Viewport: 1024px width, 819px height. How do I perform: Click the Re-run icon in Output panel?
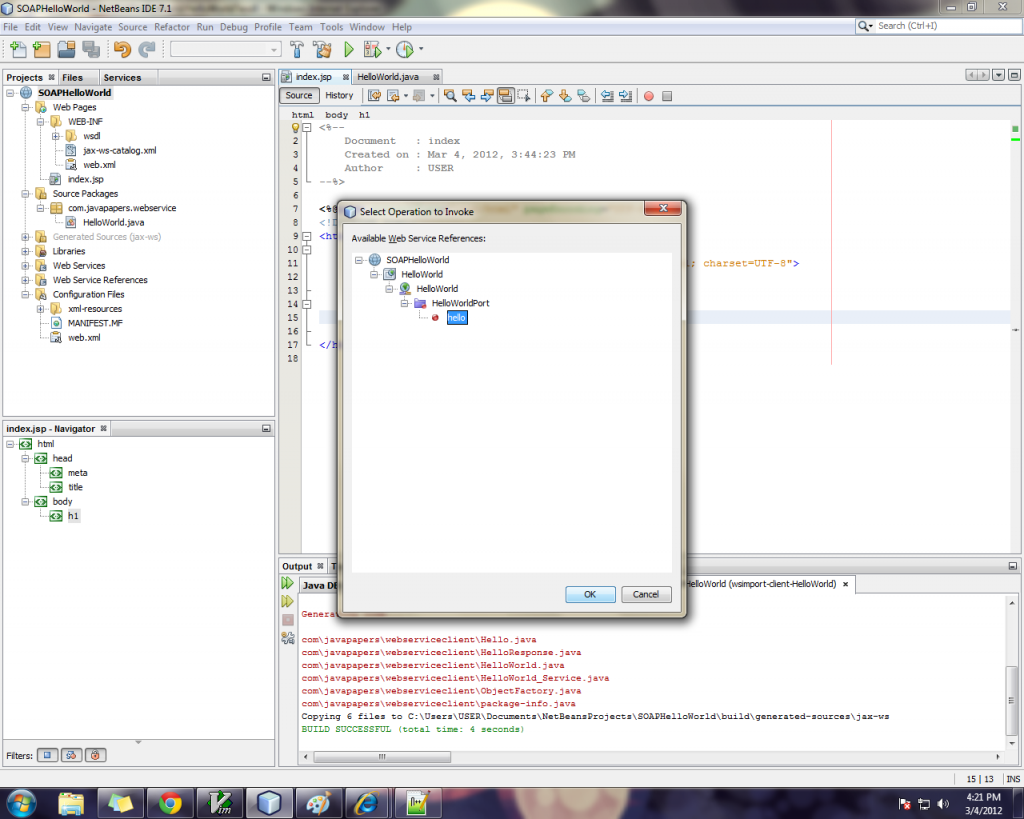point(288,583)
